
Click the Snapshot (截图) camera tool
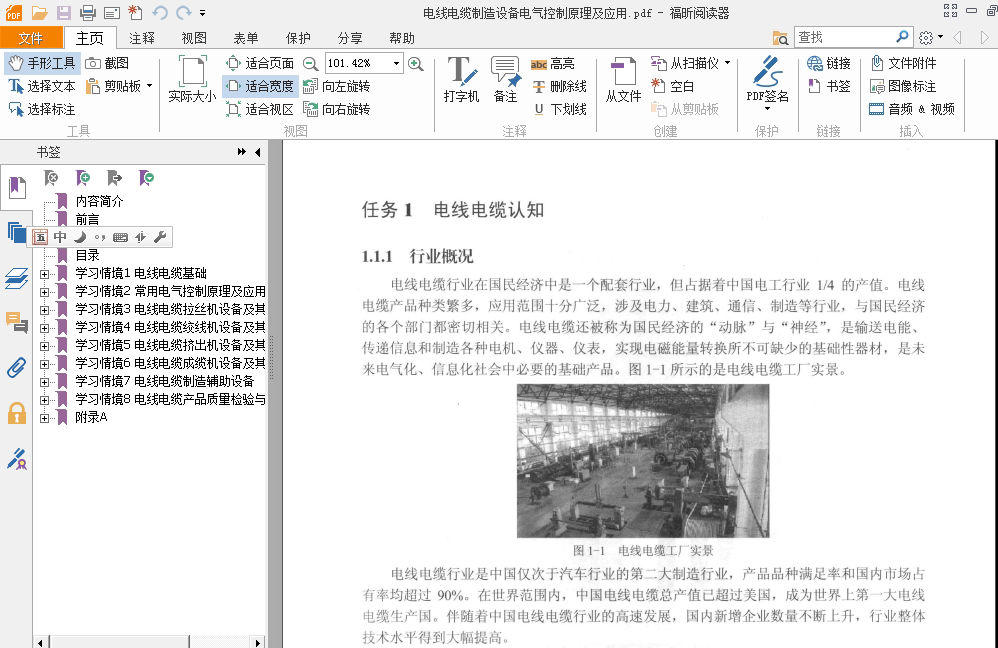(x=108, y=63)
